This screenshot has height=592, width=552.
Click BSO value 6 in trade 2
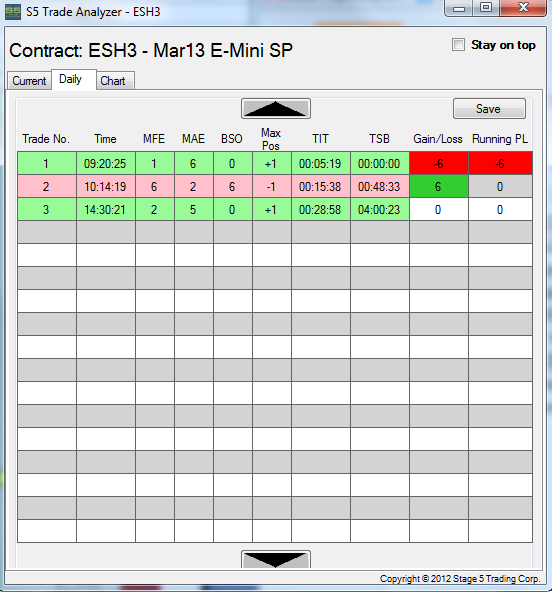click(x=233, y=187)
